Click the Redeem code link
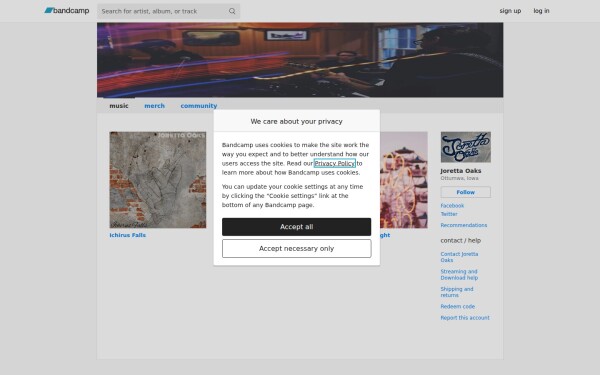 457,307
